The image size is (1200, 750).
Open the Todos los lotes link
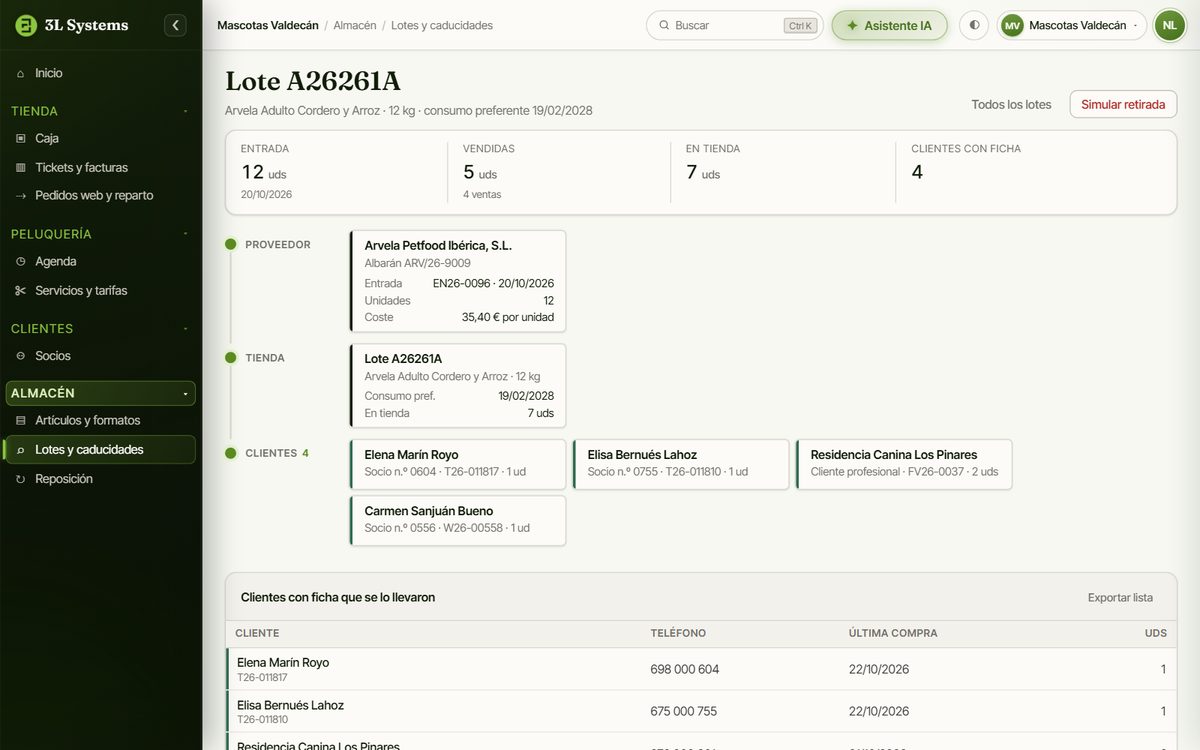click(1011, 104)
